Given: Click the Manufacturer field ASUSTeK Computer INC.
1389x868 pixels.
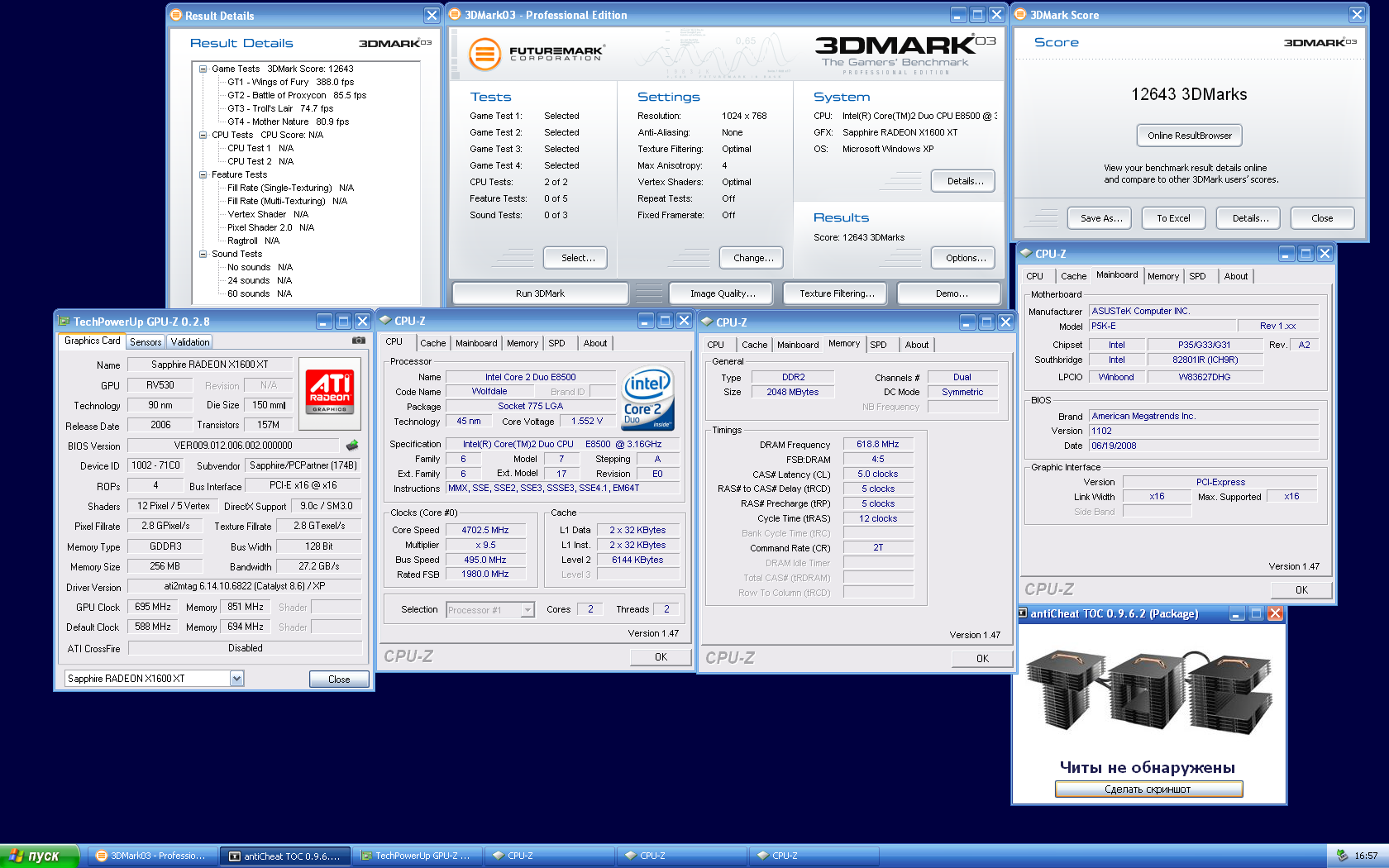Looking at the screenshot, I should [x=1203, y=312].
